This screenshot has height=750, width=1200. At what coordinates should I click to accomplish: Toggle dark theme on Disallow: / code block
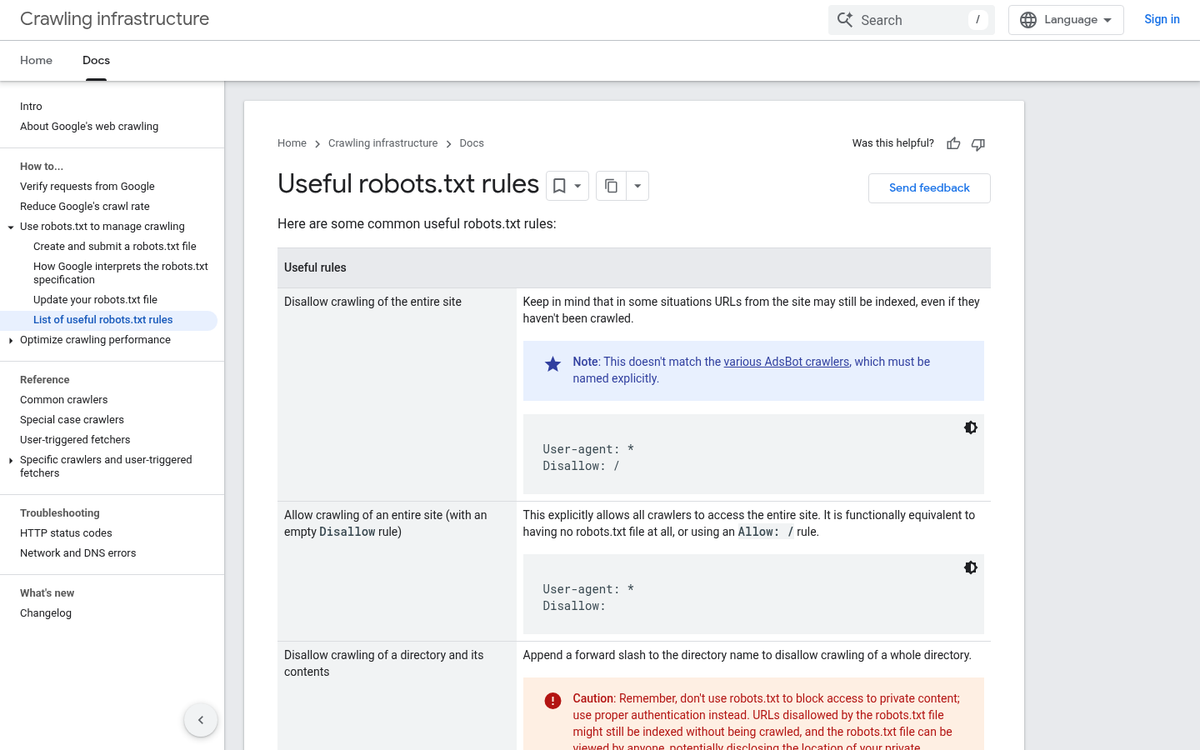pyautogui.click(x=970, y=428)
